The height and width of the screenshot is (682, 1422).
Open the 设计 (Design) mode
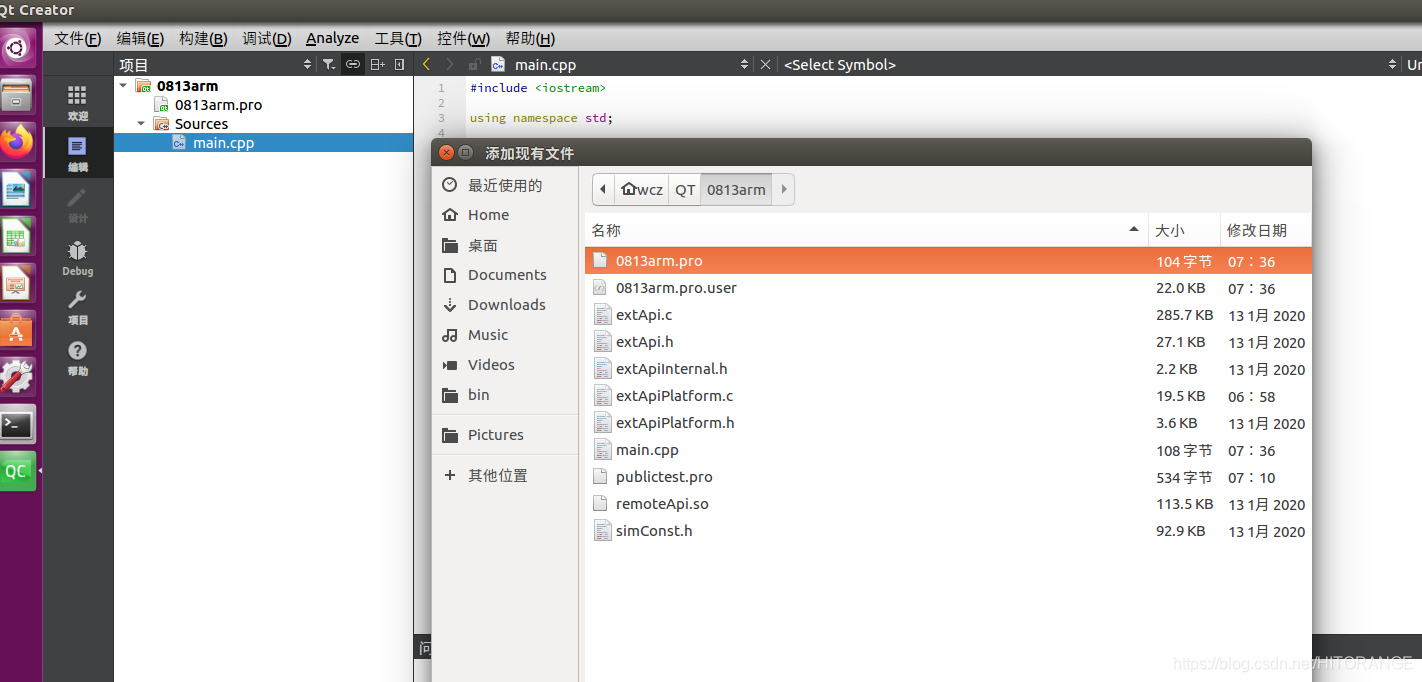(77, 205)
